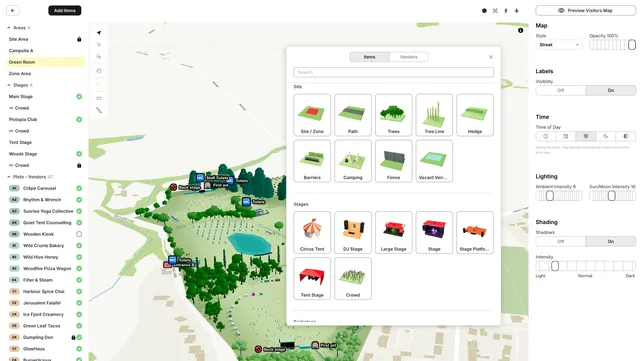Select the Trees item
Viewport: 640px width, 361px height.
tap(393, 115)
